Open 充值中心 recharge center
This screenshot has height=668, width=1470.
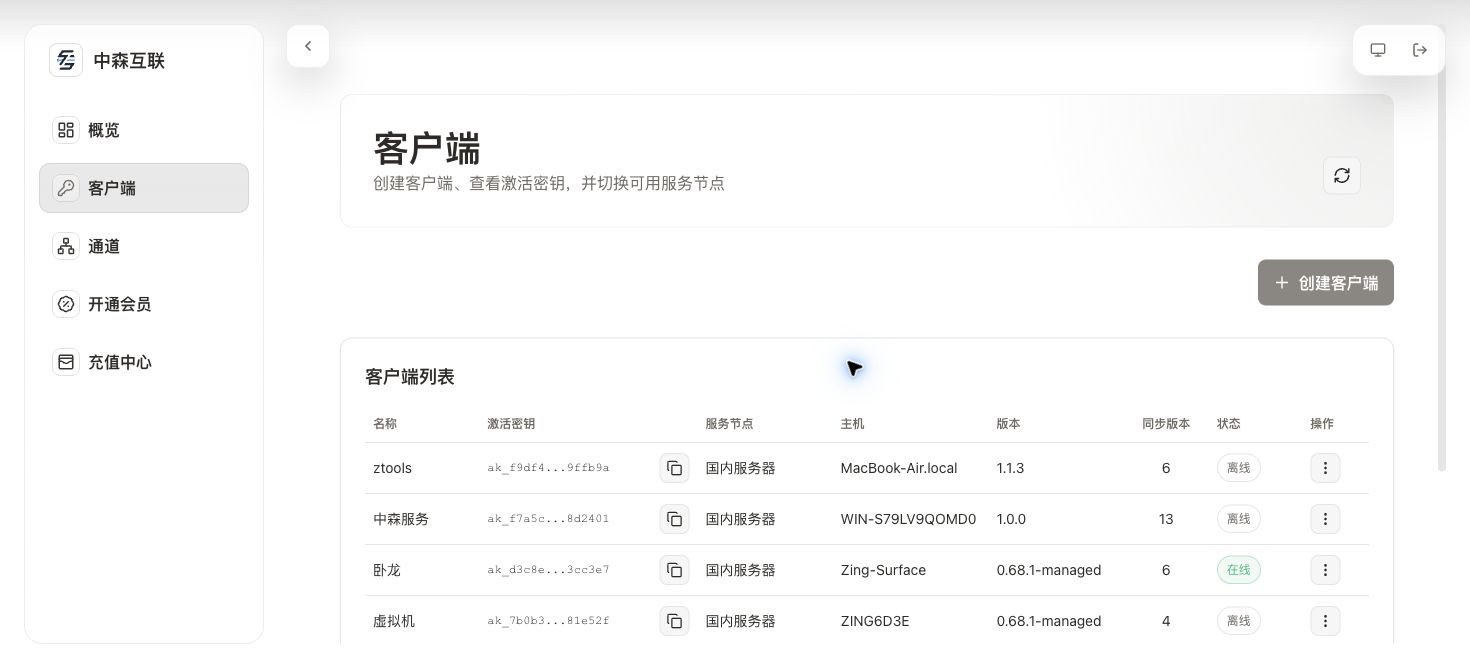[x=144, y=362]
